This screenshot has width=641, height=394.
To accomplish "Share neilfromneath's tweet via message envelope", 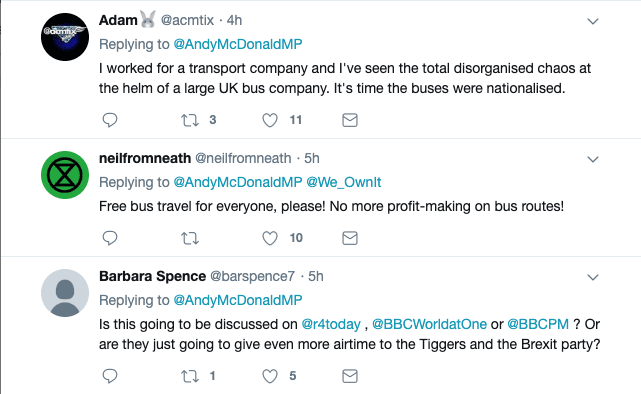I will click(x=350, y=238).
